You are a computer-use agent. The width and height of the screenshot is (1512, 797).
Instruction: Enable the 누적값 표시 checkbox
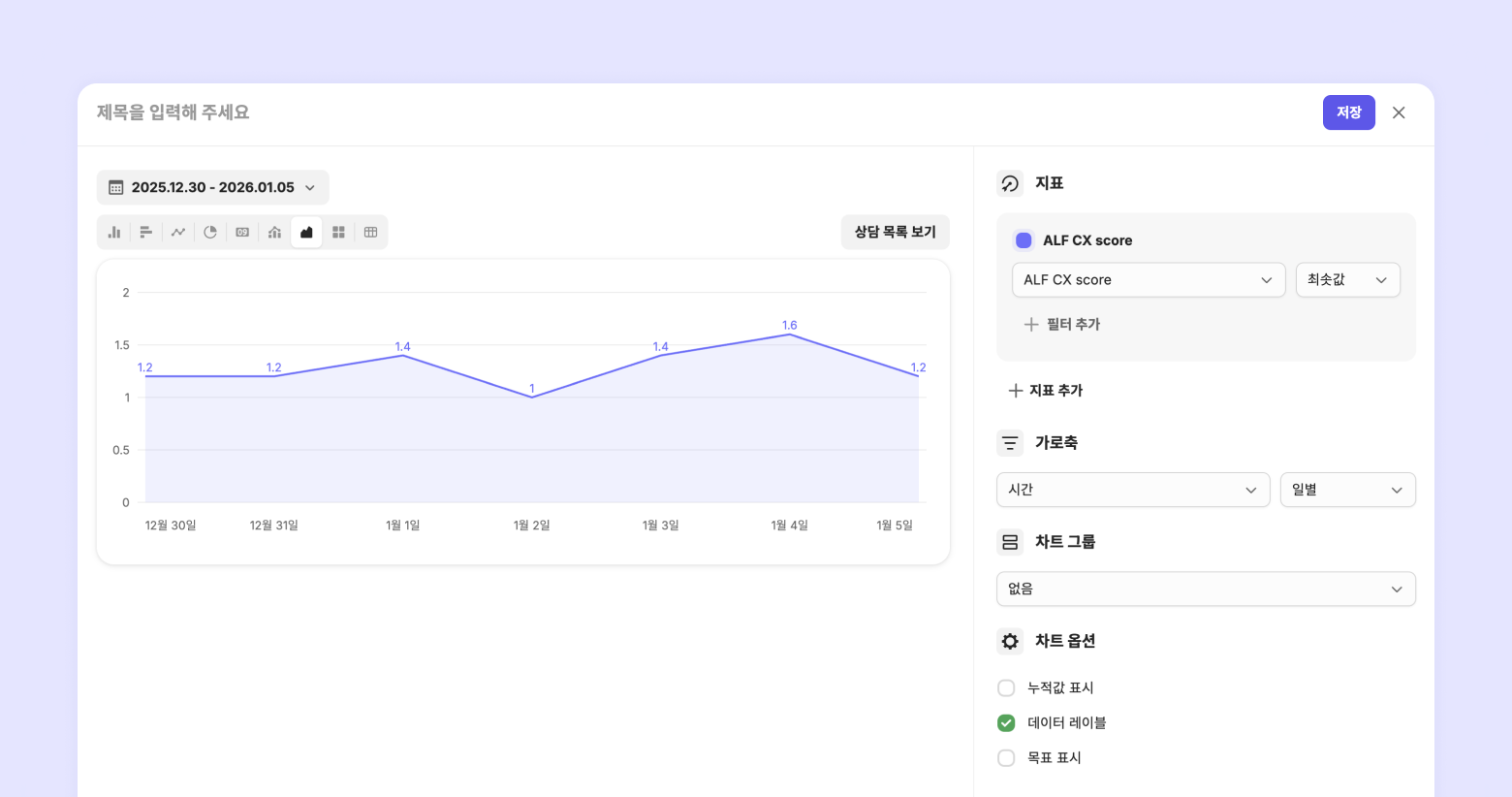(1006, 688)
